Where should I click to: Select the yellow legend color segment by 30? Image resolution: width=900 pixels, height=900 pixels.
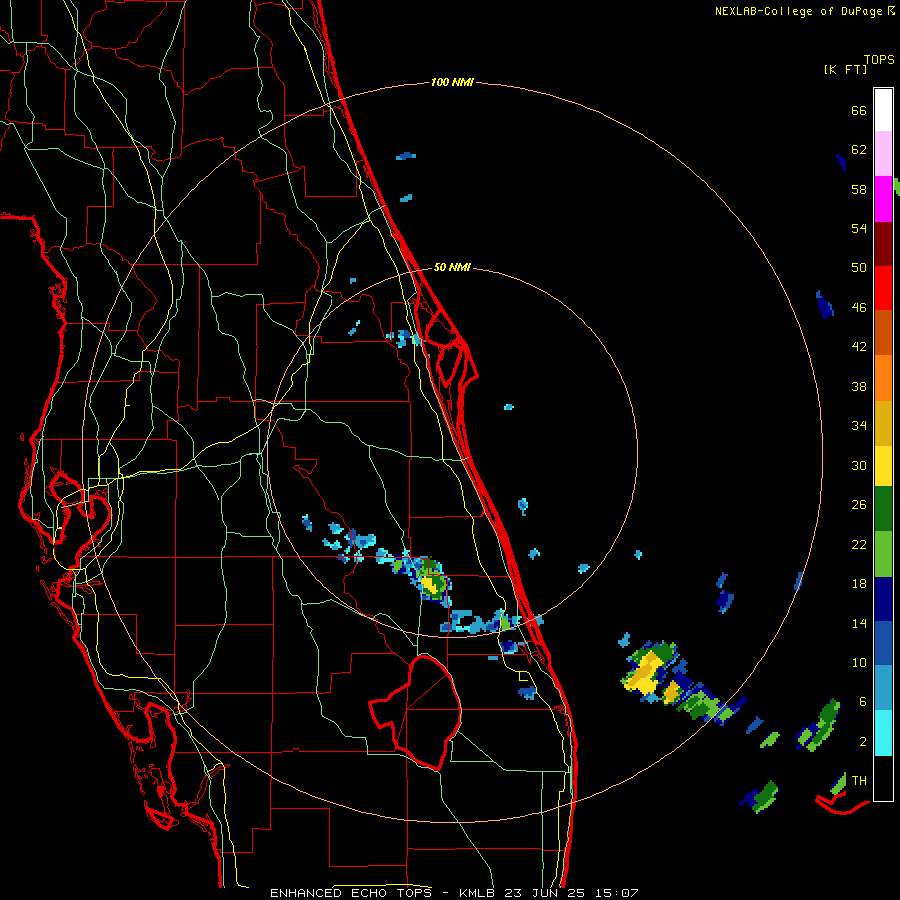coord(883,466)
